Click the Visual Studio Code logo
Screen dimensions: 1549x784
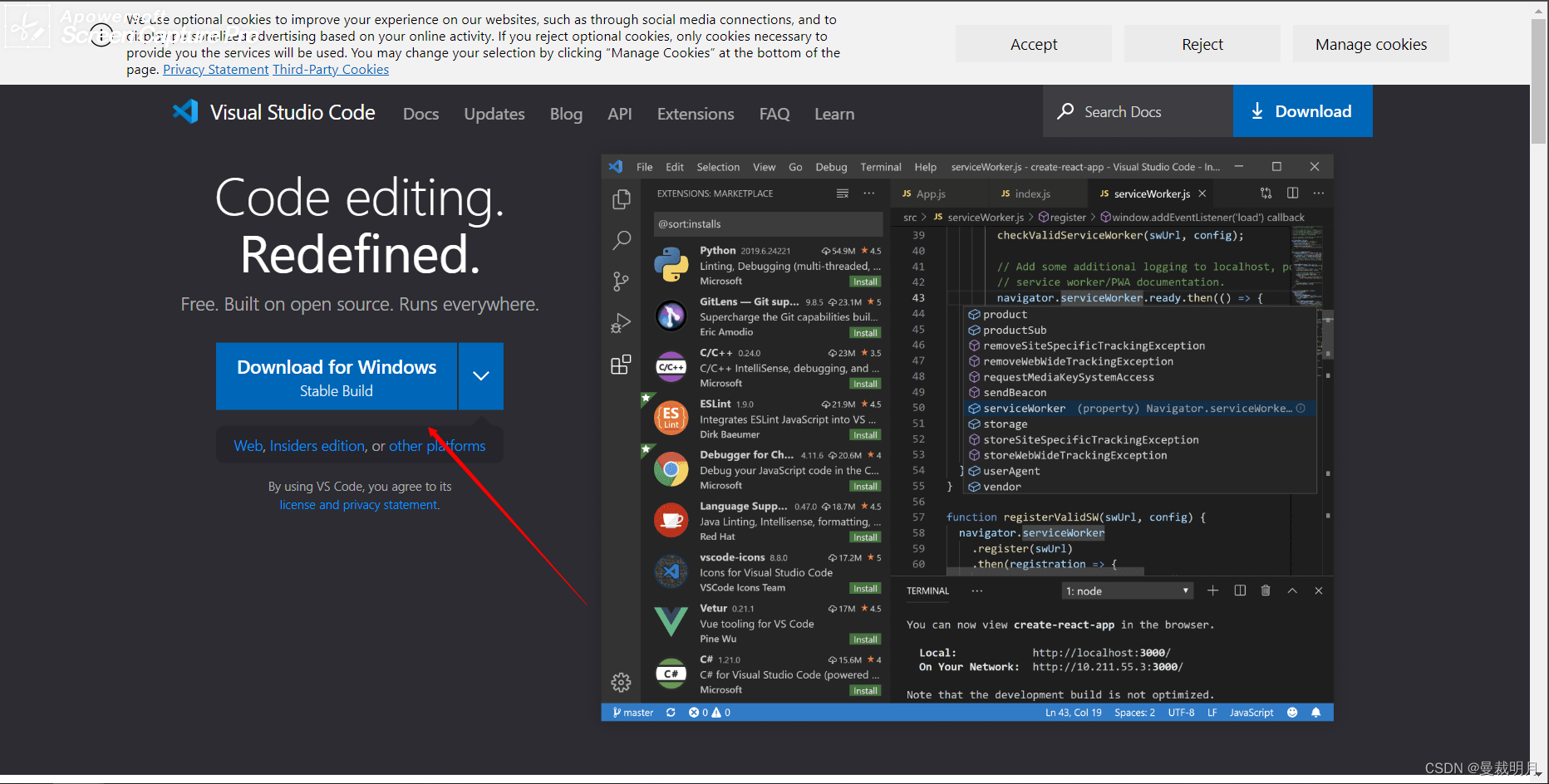click(x=185, y=112)
